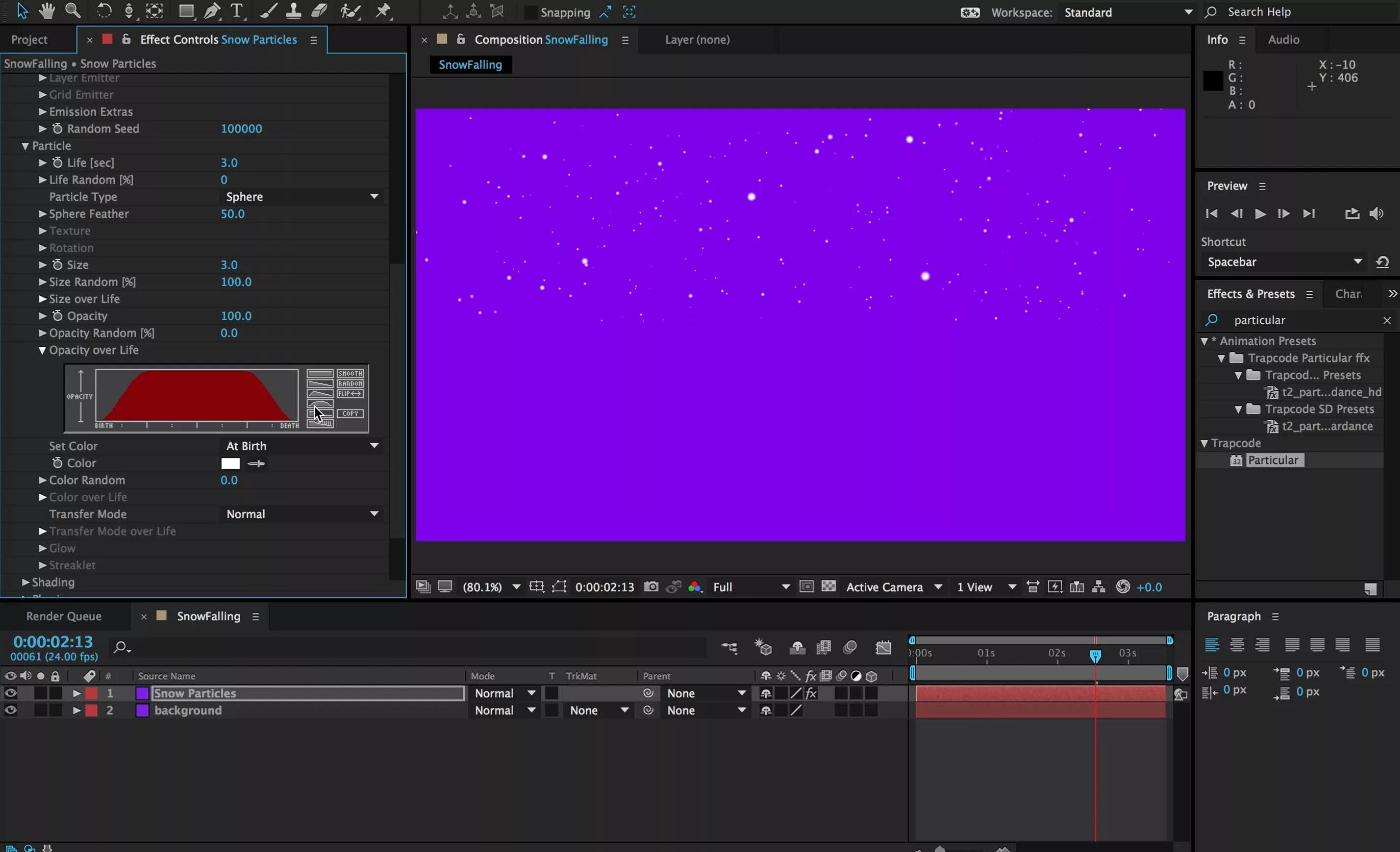Image resolution: width=1400 pixels, height=852 pixels.
Task: Select the Pen tool
Action: pos(211,11)
